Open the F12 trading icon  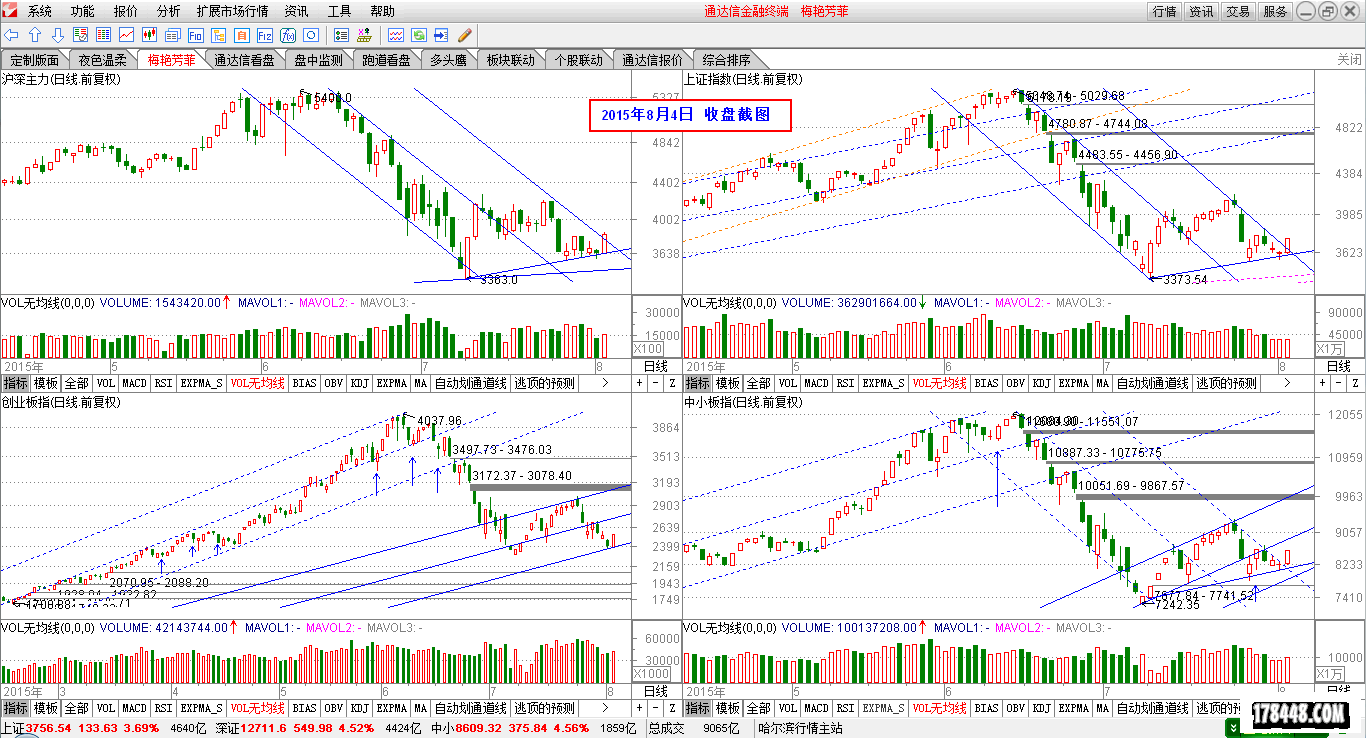[x=265, y=35]
